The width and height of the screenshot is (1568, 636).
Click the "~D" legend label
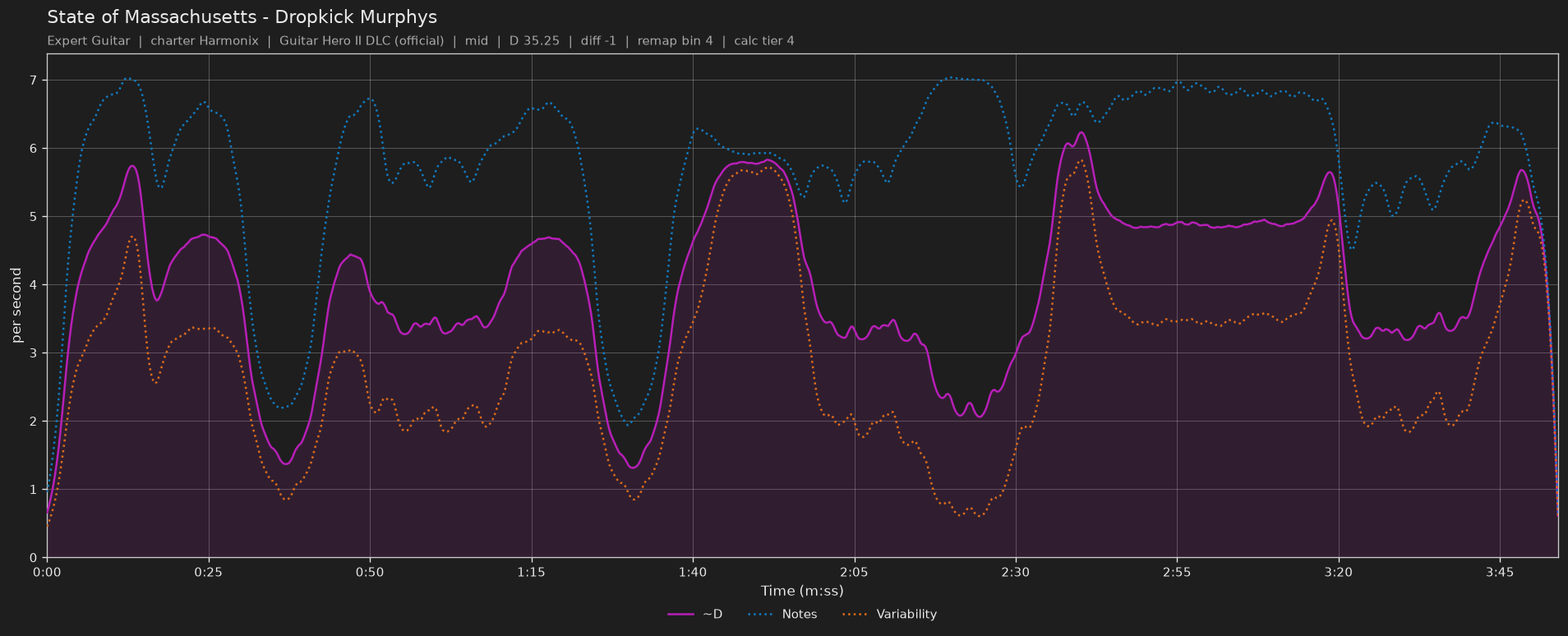click(x=713, y=615)
